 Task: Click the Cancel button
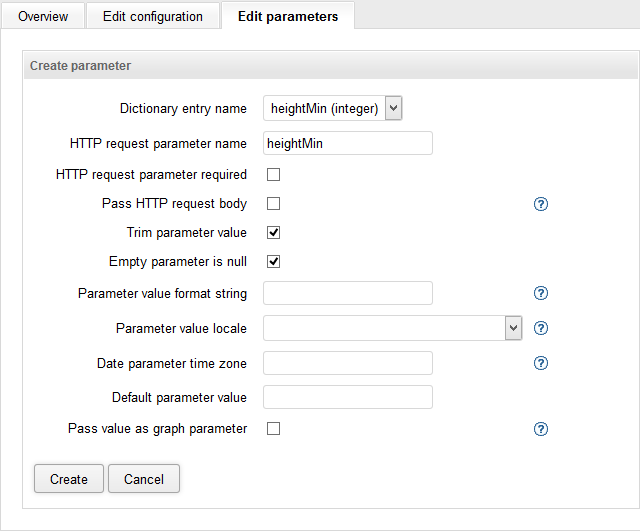(x=144, y=479)
